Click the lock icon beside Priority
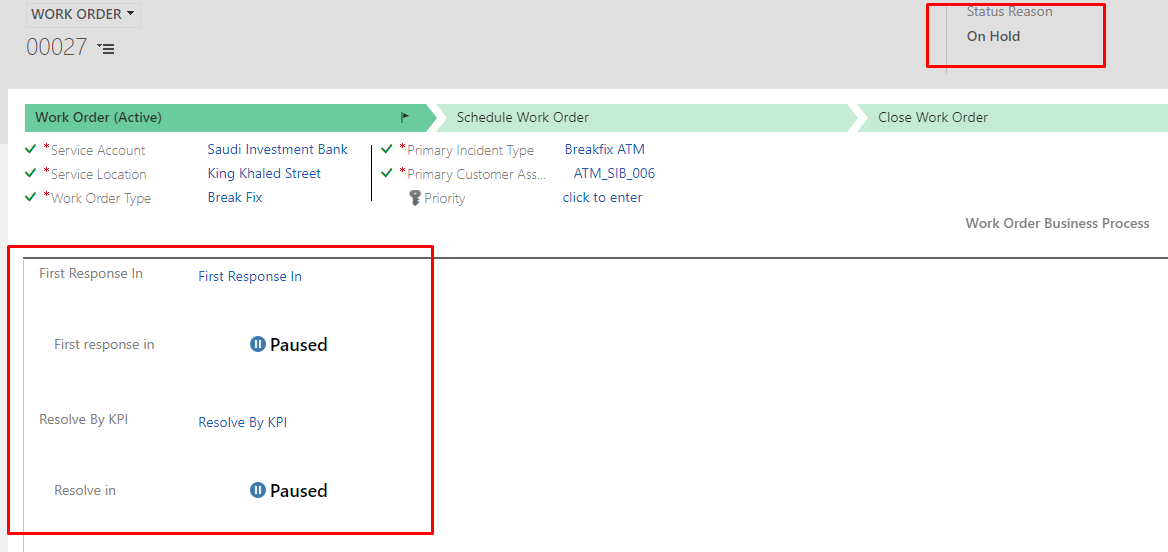The image size is (1168, 552). click(x=415, y=198)
